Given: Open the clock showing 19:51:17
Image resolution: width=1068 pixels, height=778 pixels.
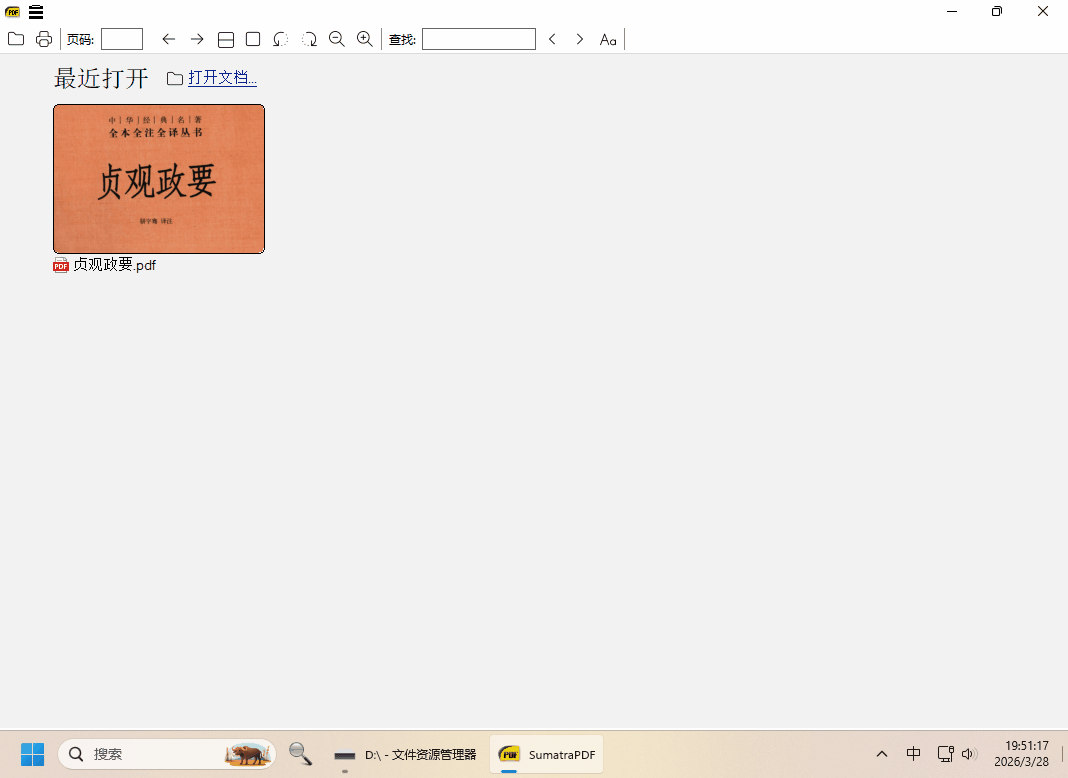Looking at the screenshot, I should point(1021,754).
